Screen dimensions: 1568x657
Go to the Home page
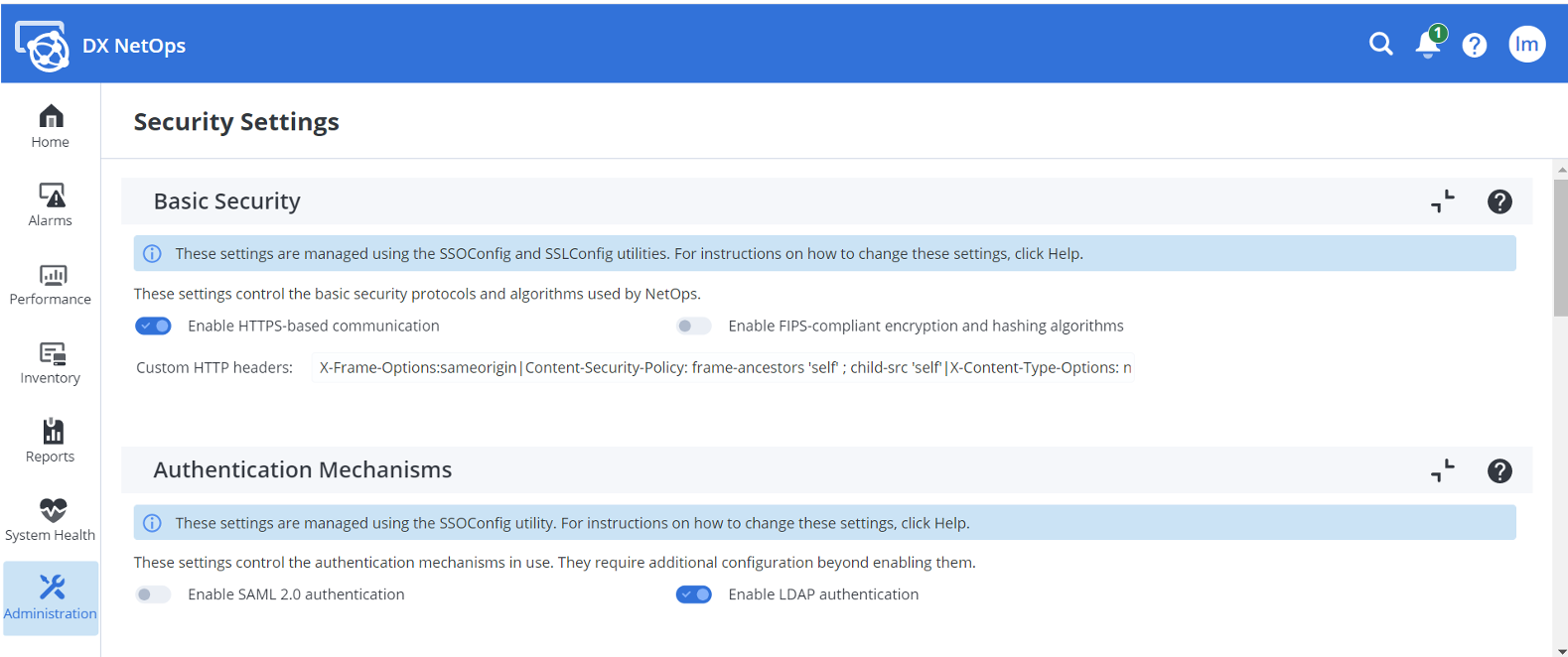[x=51, y=127]
